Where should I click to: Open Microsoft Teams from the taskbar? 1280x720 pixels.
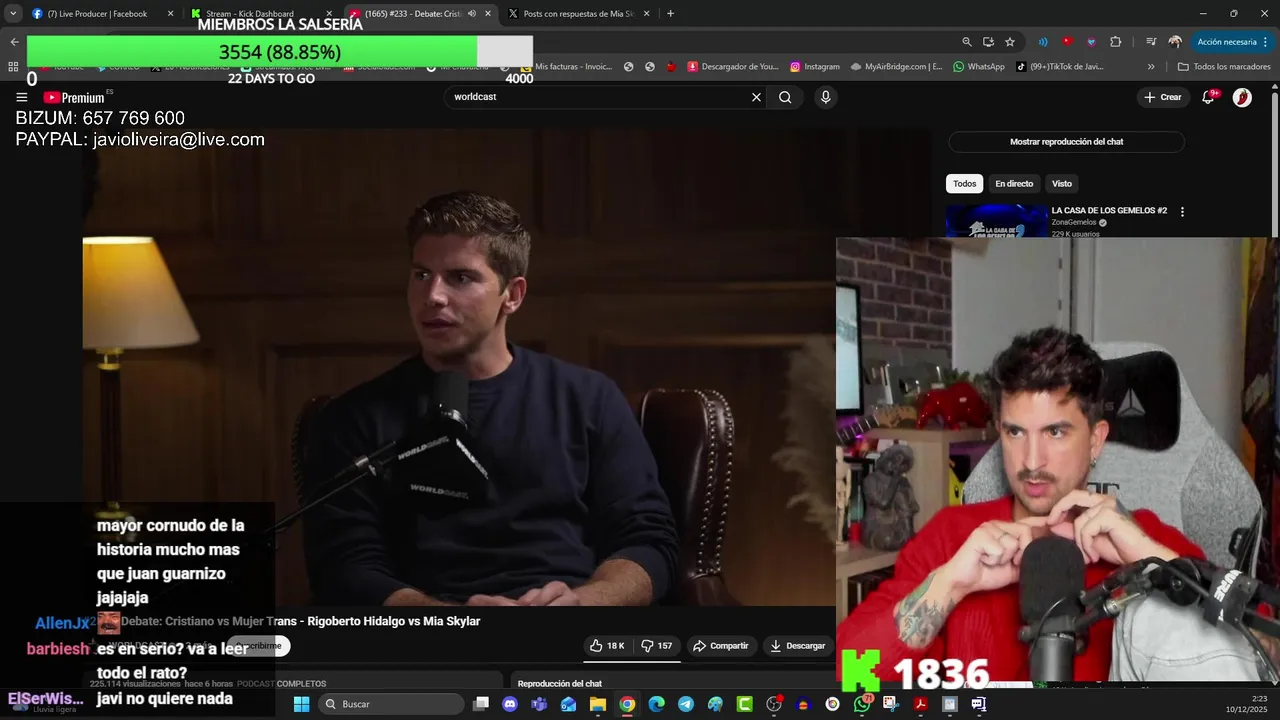(x=539, y=704)
